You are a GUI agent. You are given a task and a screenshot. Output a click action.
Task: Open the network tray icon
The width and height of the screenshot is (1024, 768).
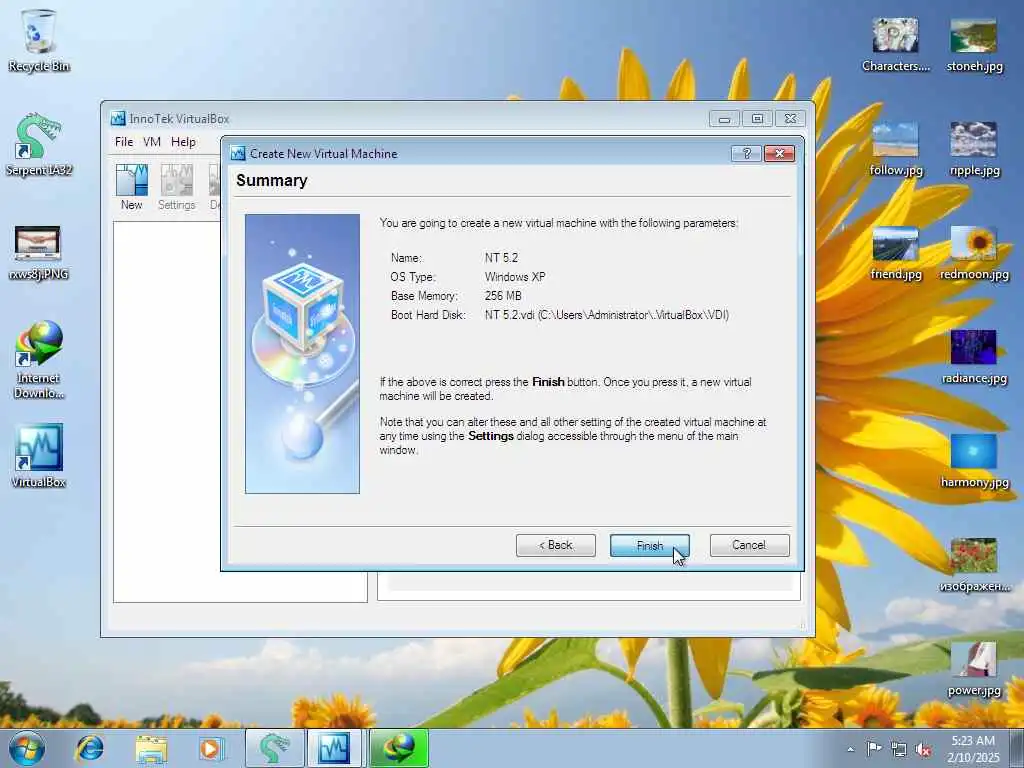[x=899, y=749]
